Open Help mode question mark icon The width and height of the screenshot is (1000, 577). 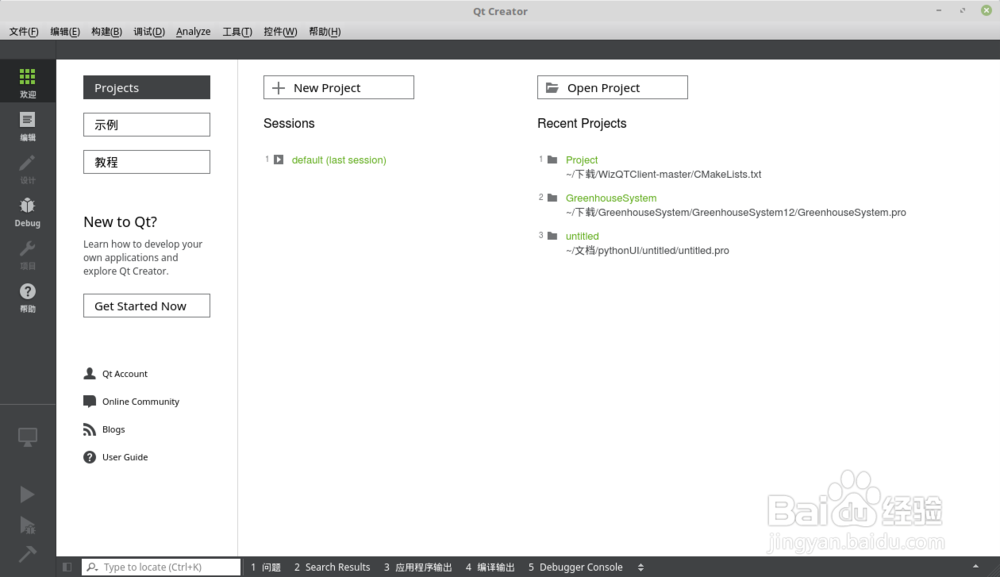27,291
